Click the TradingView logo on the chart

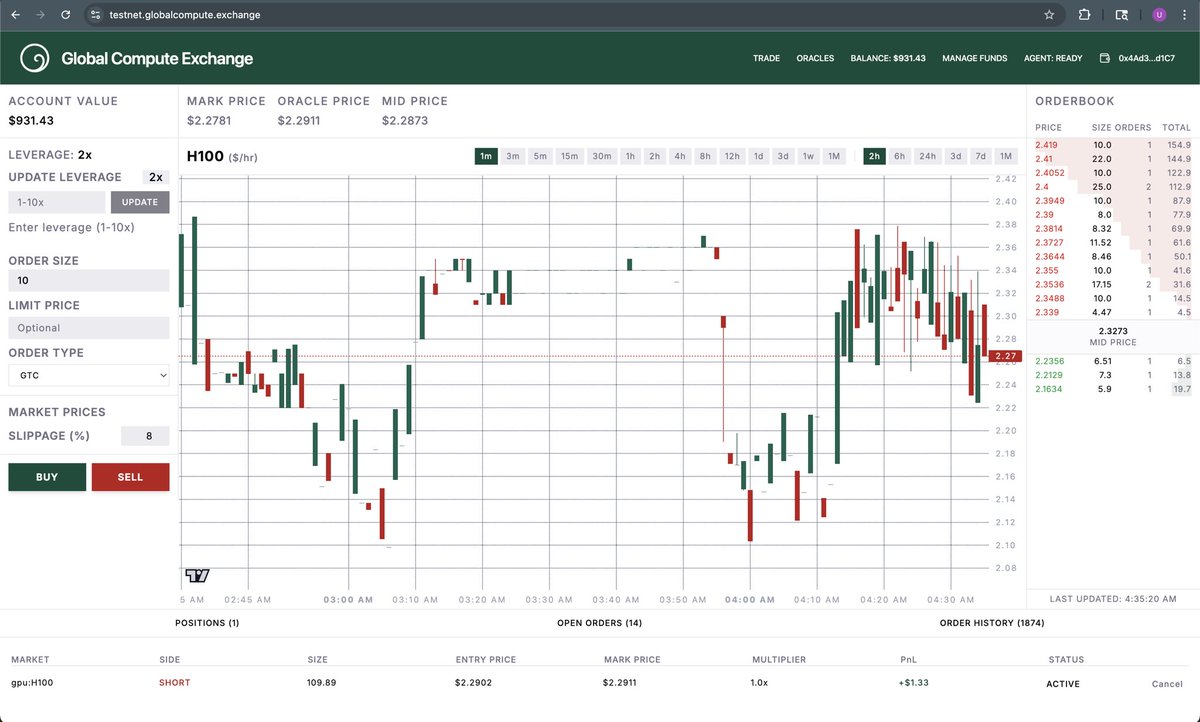197,575
